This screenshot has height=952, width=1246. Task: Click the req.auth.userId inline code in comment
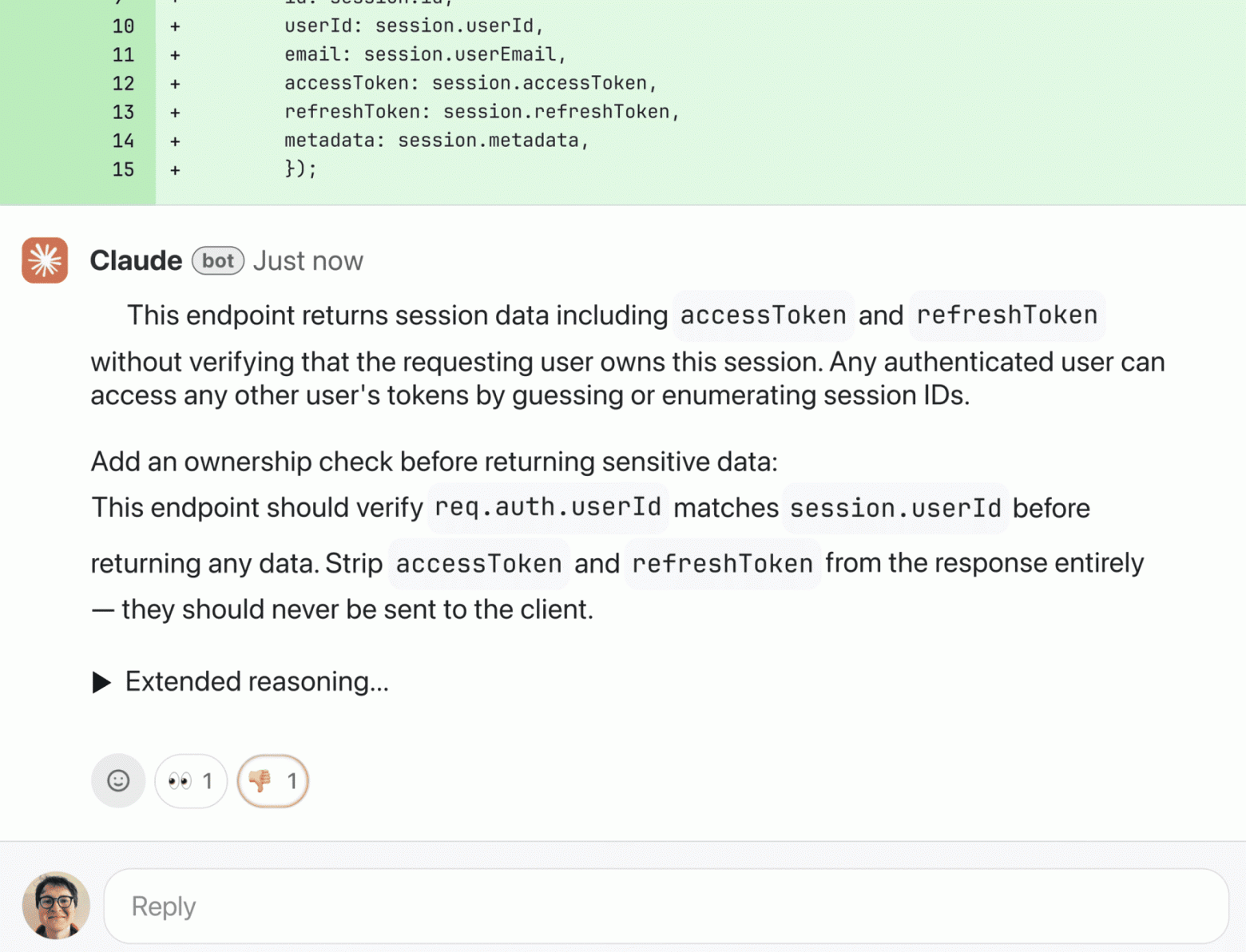pyautogui.click(x=548, y=507)
